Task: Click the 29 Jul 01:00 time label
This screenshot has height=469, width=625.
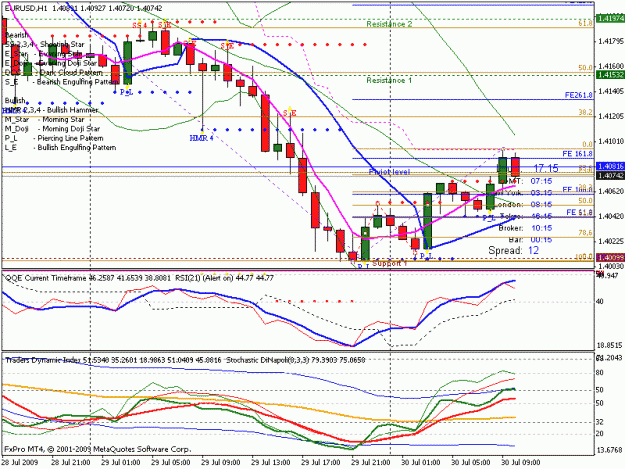Action: coord(121,462)
